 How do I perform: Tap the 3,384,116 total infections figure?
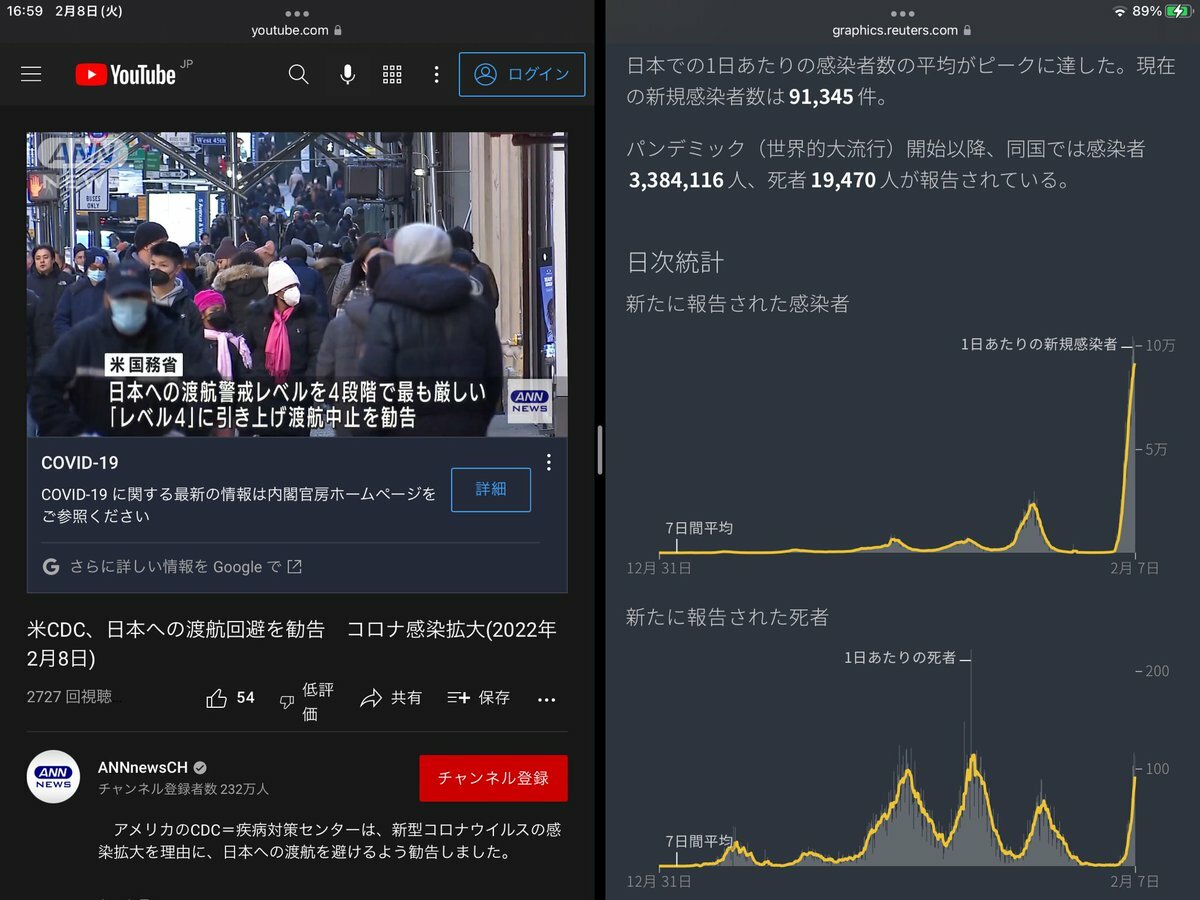pyautogui.click(x=676, y=181)
